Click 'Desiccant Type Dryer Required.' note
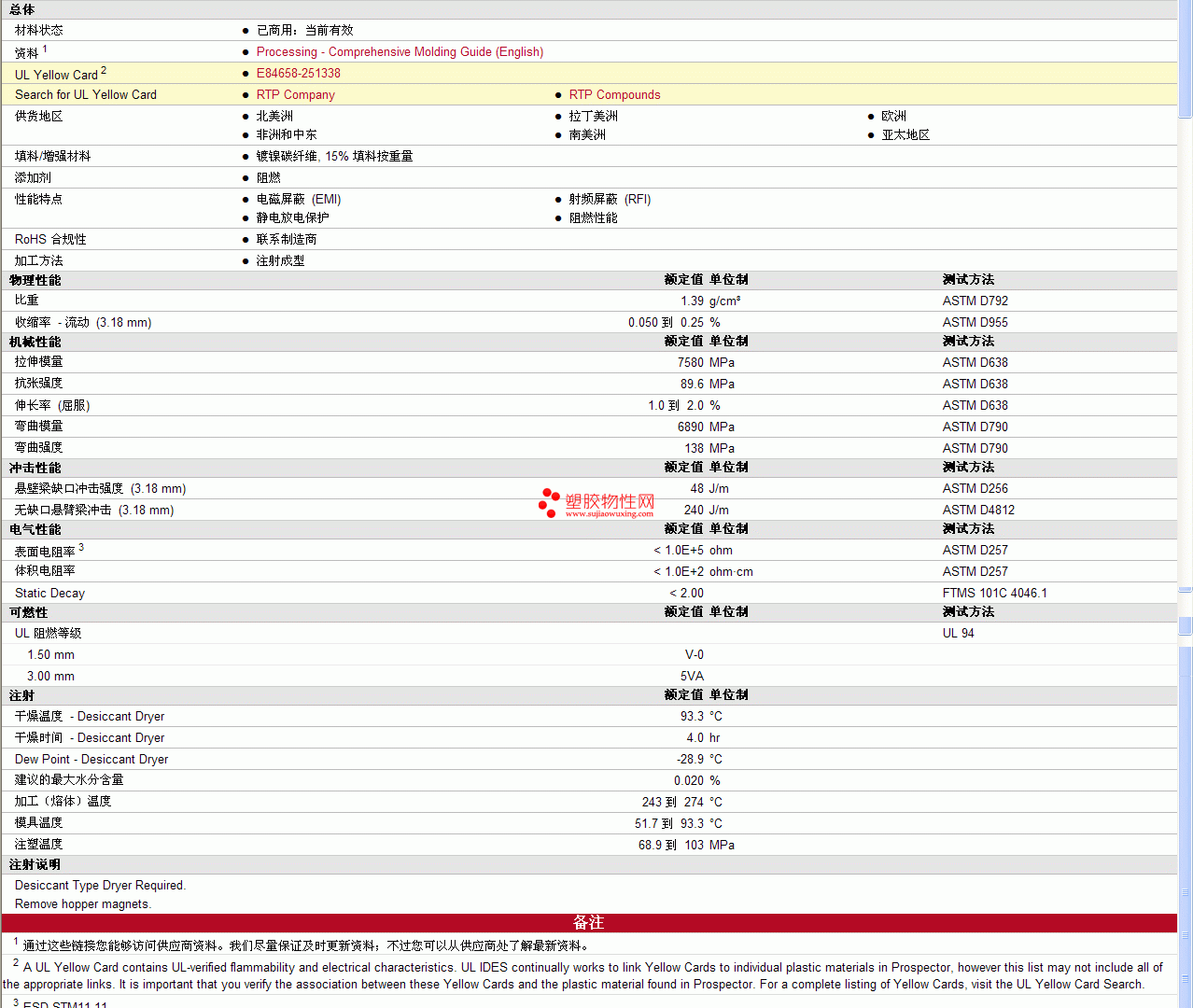The width and height of the screenshot is (1193, 1008). pyautogui.click(x=101, y=886)
